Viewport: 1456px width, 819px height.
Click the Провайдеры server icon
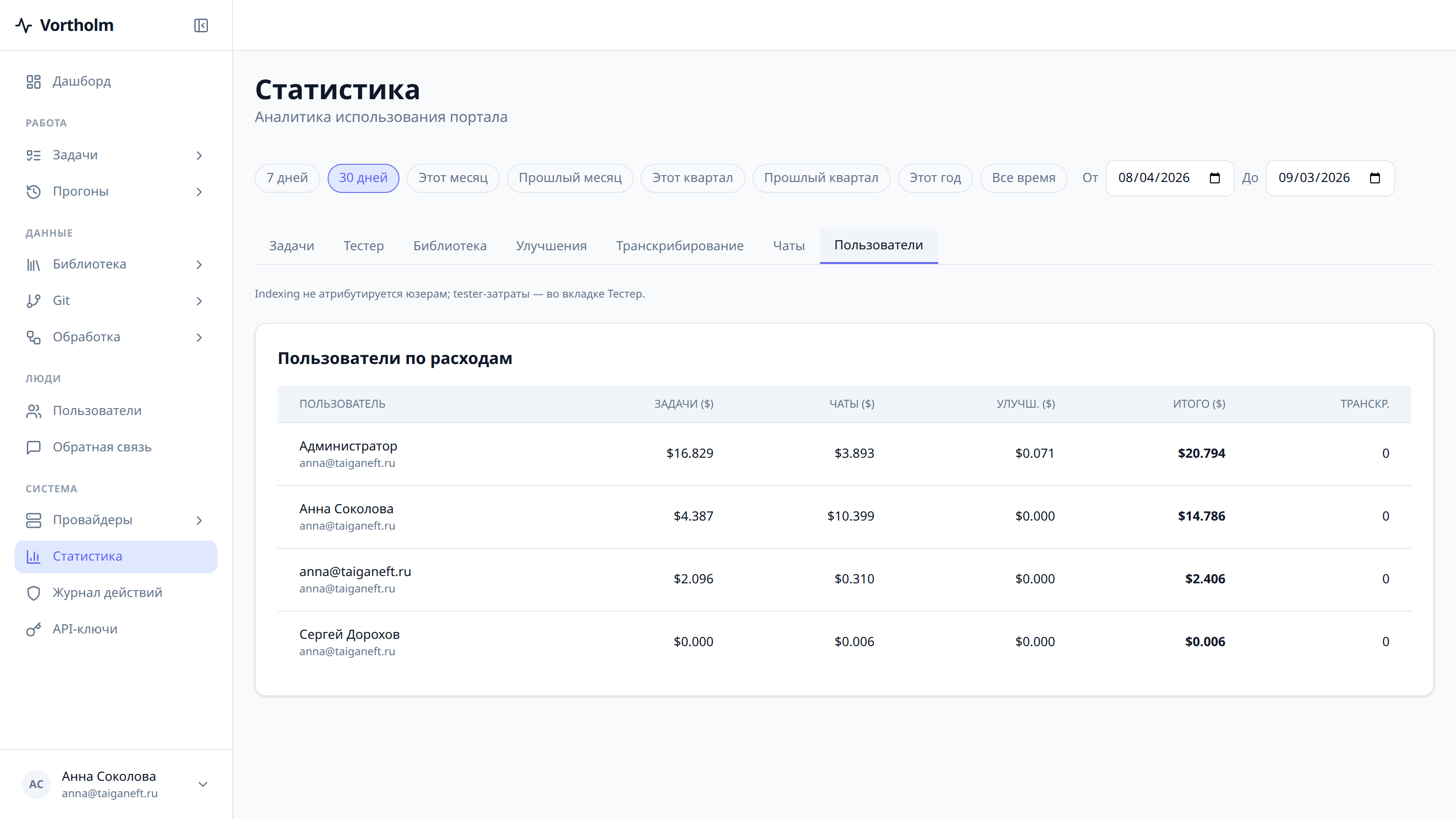(x=34, y=520)
